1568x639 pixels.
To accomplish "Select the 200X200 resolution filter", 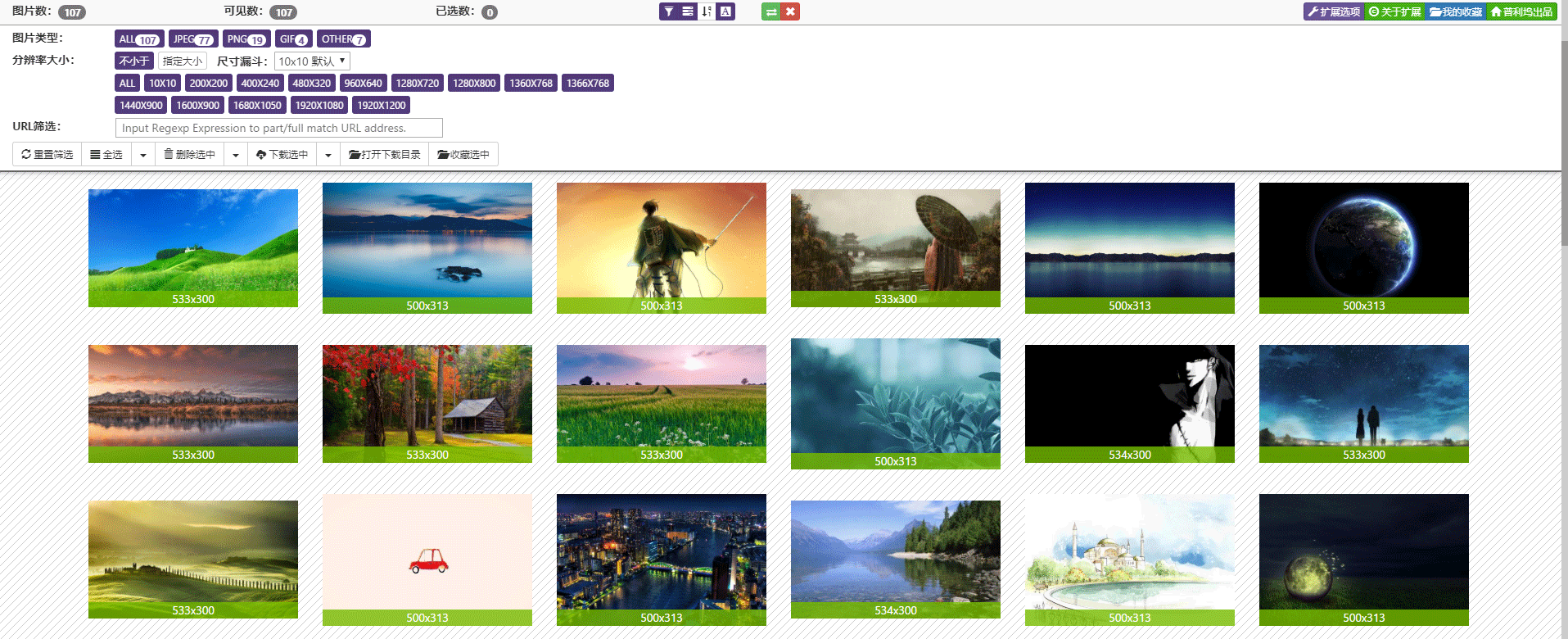I will point(209,83).
